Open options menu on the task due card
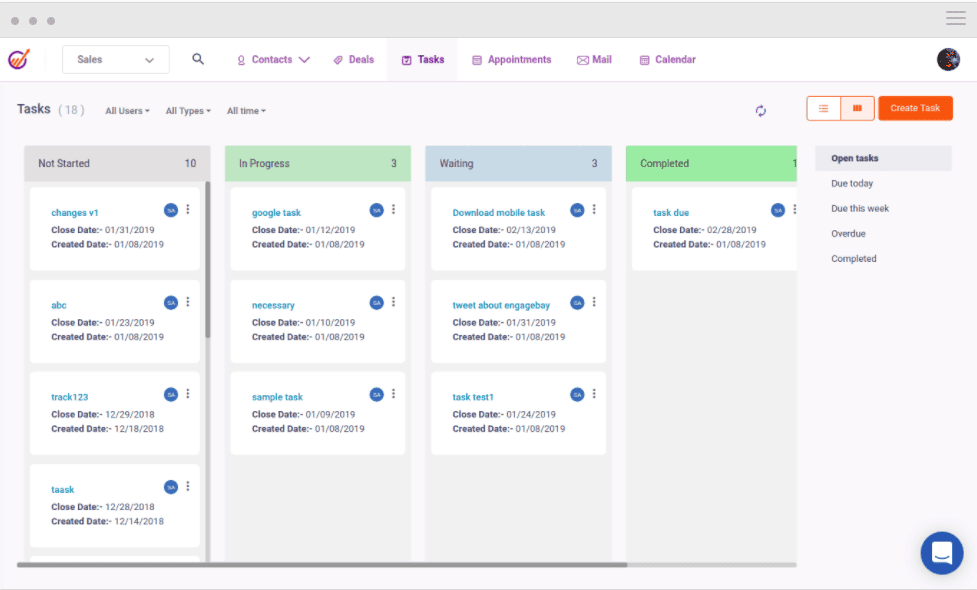 (x=796, y=209)
